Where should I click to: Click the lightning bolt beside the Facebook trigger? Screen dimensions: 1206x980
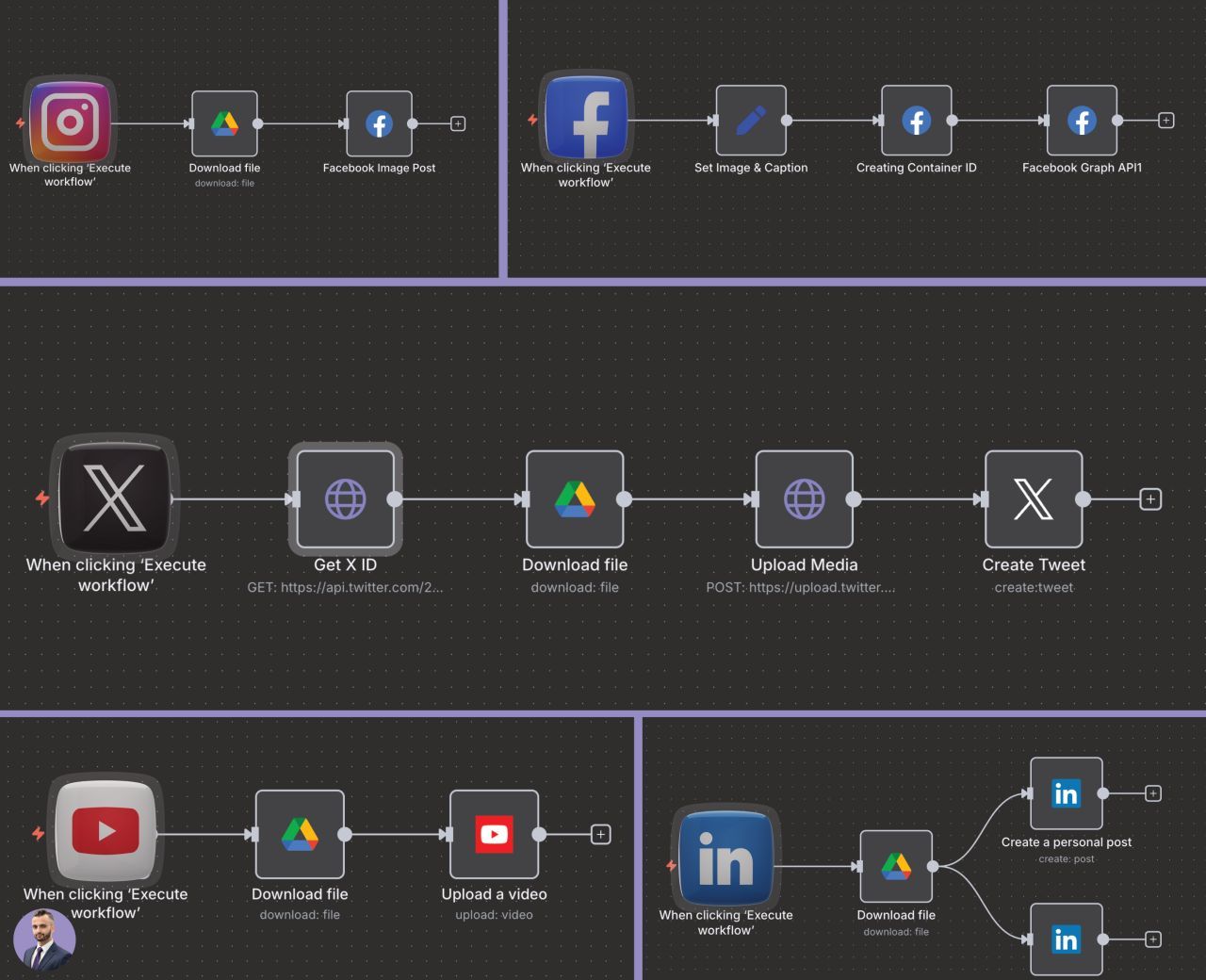pos(532,120)
